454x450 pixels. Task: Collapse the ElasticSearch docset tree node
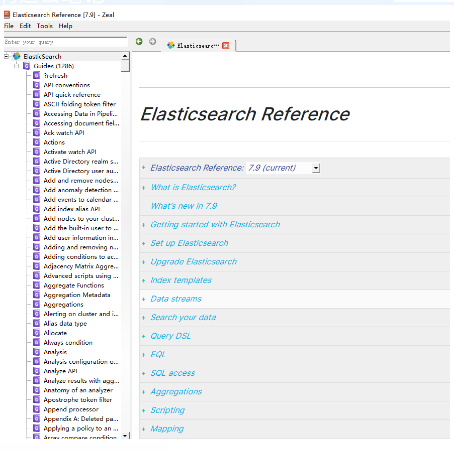[6, 56]
